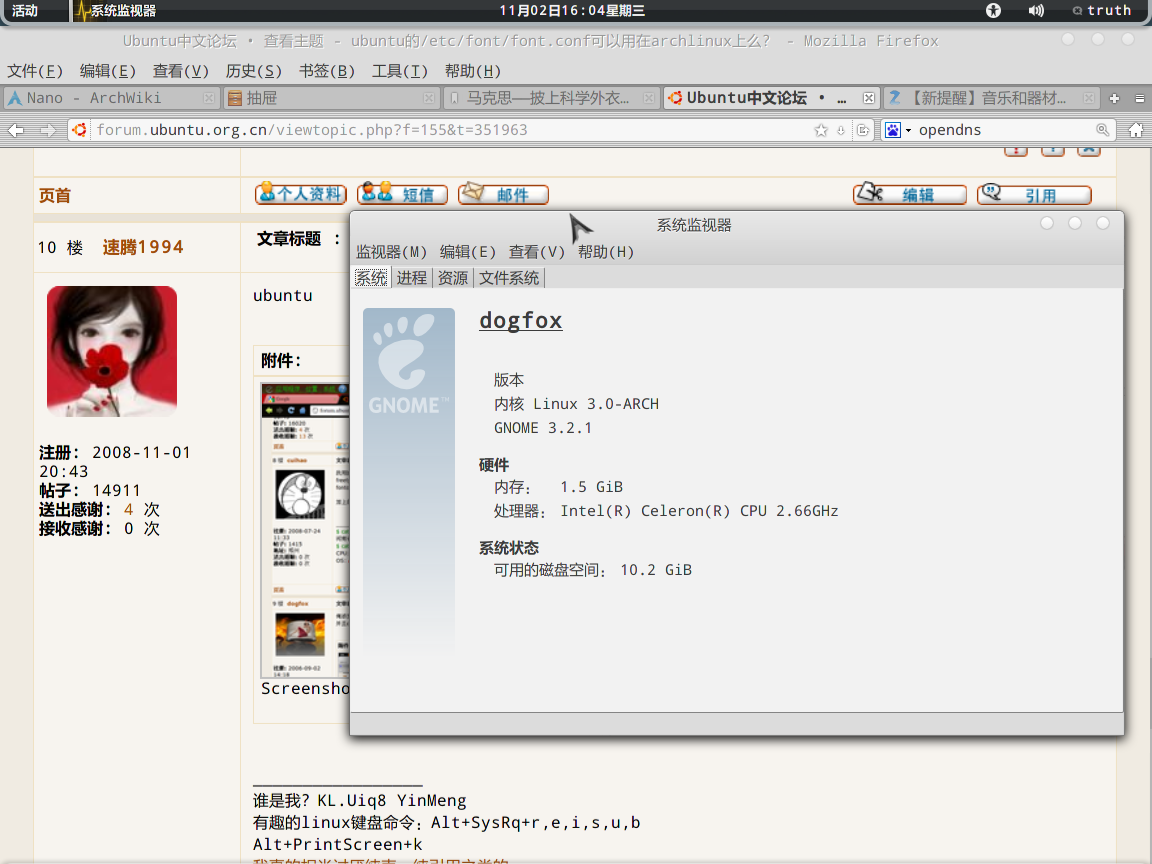Click the 送出感谢 count 4 link

pyautogui.click(x=129, y=510)
